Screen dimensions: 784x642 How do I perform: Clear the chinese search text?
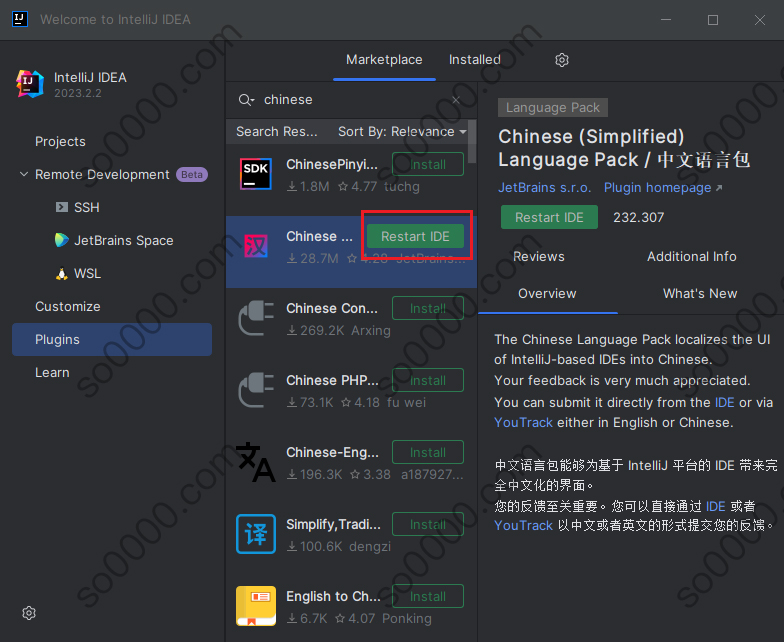[x=456, y=100]
